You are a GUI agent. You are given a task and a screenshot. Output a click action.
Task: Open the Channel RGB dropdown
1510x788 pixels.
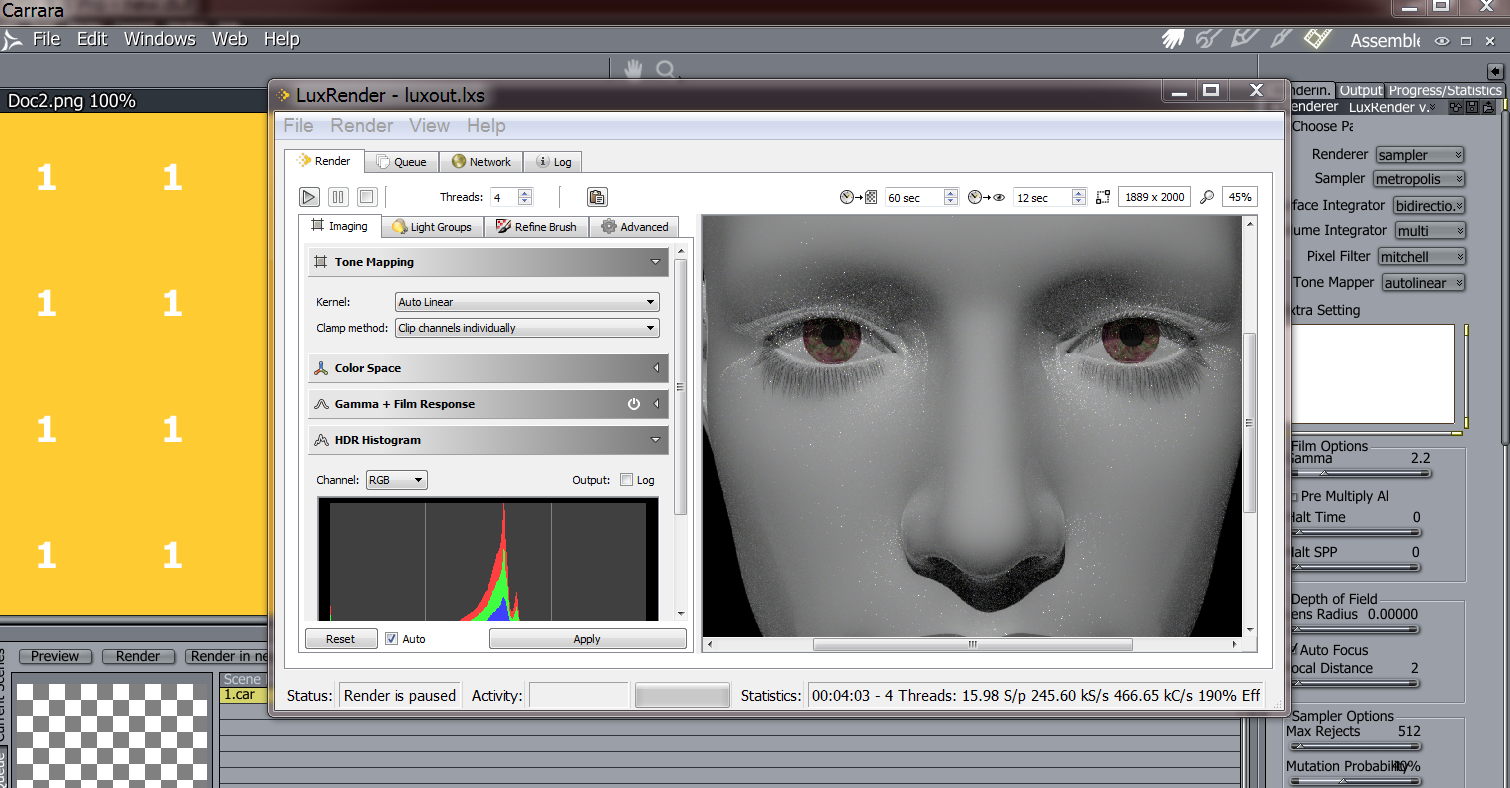(x=396, y=480)
